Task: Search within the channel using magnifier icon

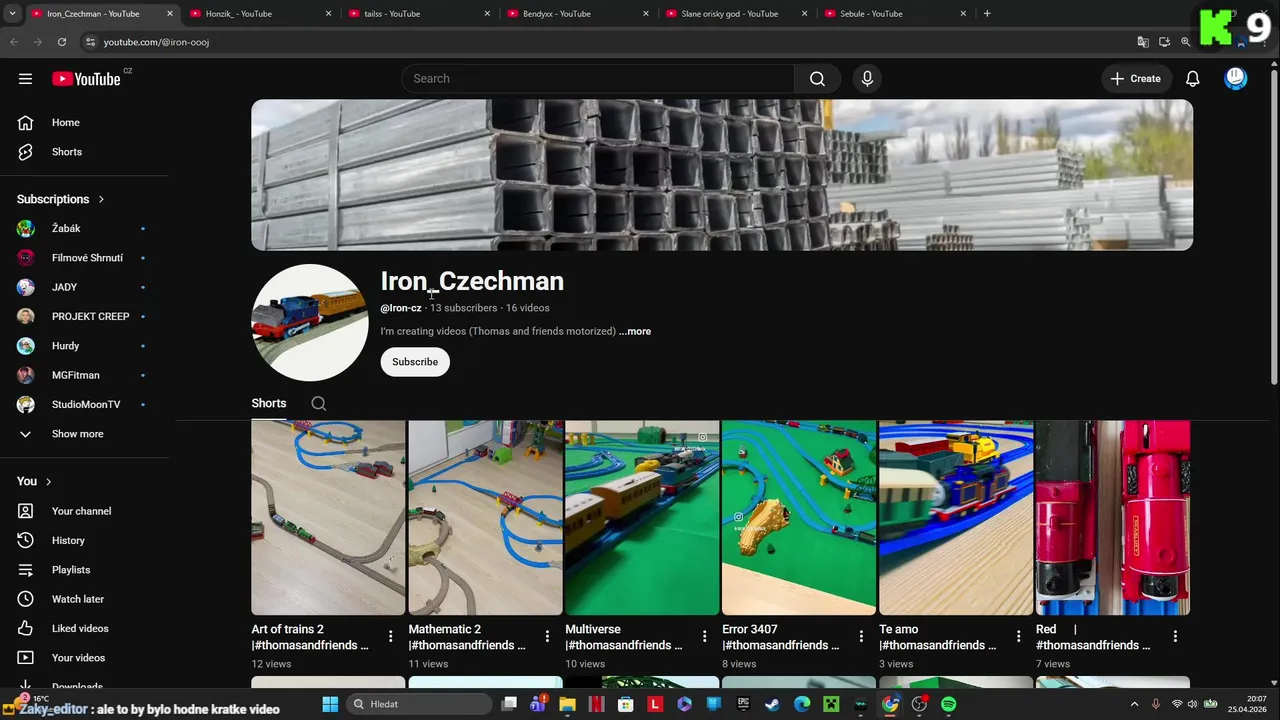Action: pos(318,404)
